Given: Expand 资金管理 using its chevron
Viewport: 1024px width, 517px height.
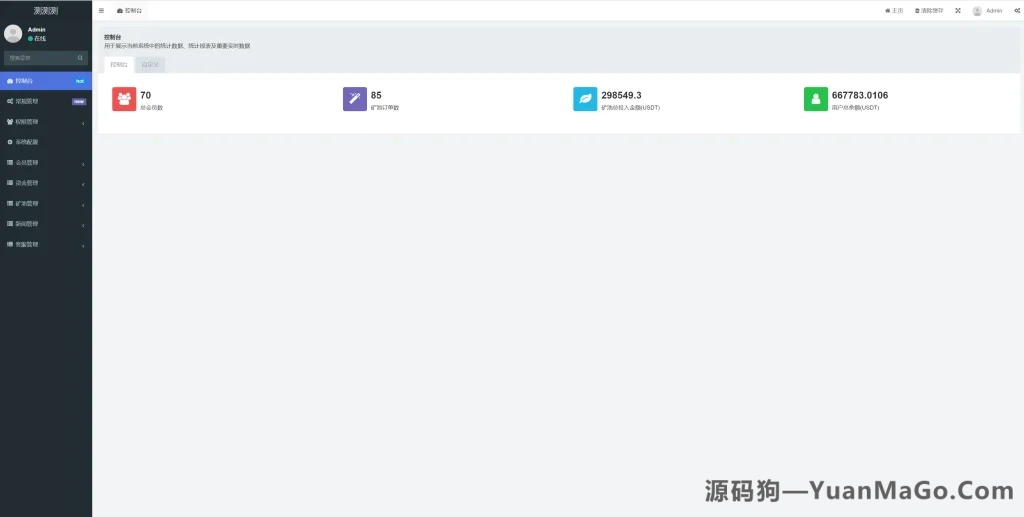Looking at the screenshot, I should pos(83,184).
